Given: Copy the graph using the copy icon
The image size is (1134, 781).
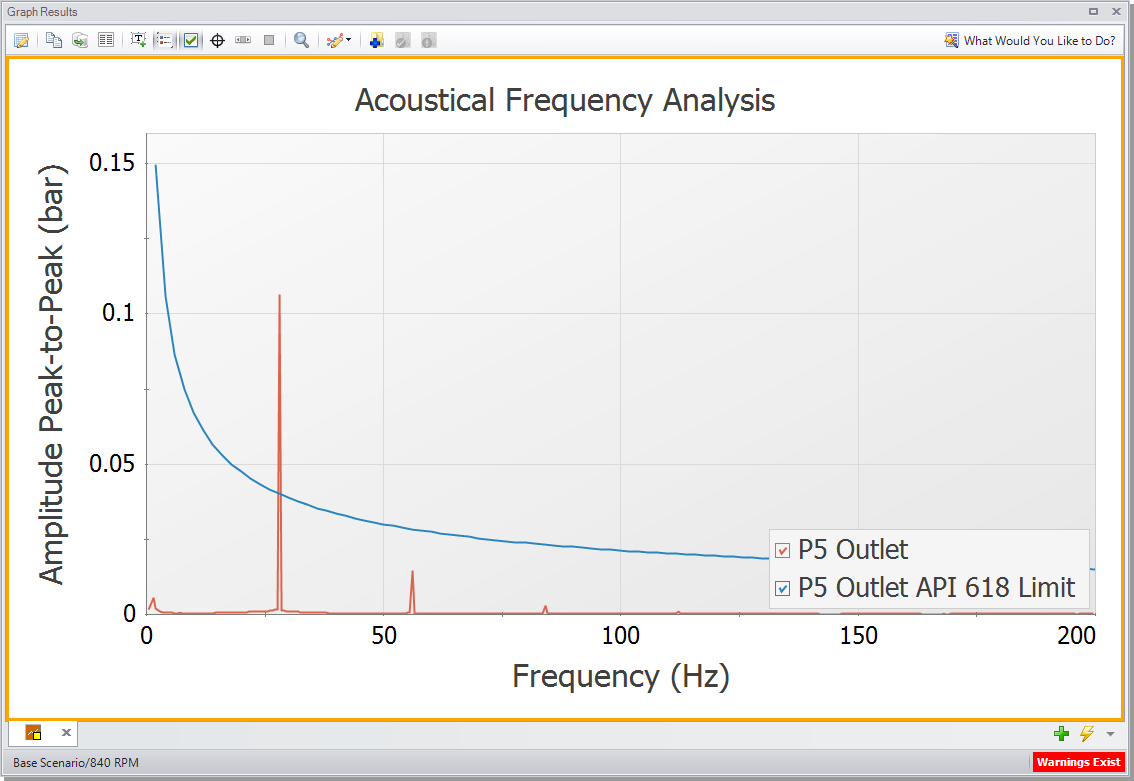Looking at the screenshot, I should tap(55, 40).
